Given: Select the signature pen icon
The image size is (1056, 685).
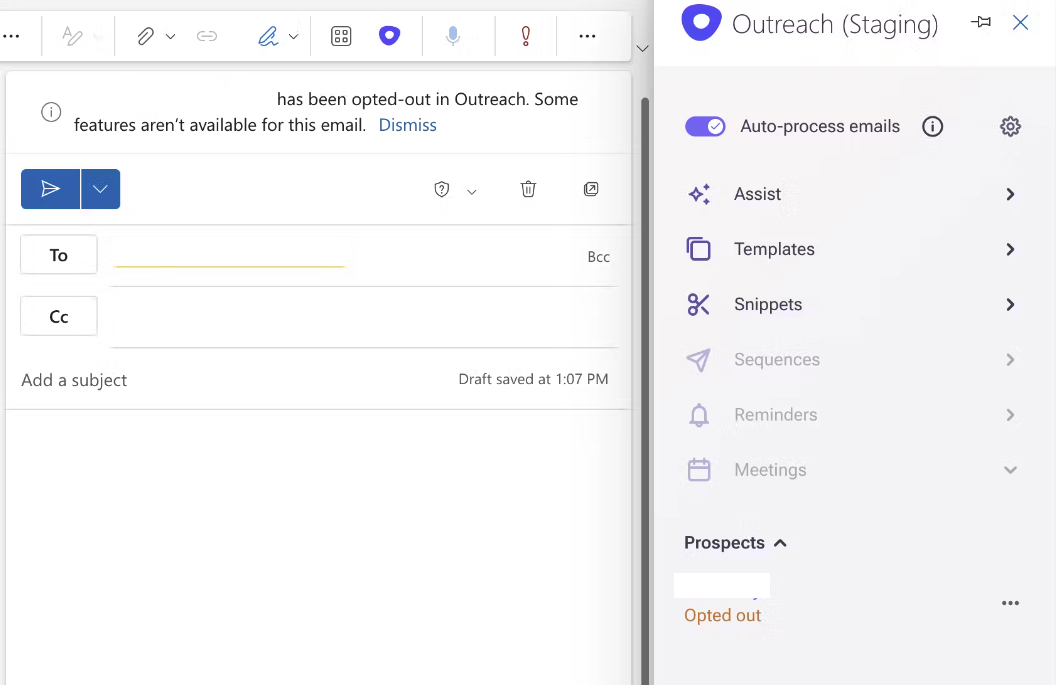Looking at the screenshot, I should coord(269,35).
